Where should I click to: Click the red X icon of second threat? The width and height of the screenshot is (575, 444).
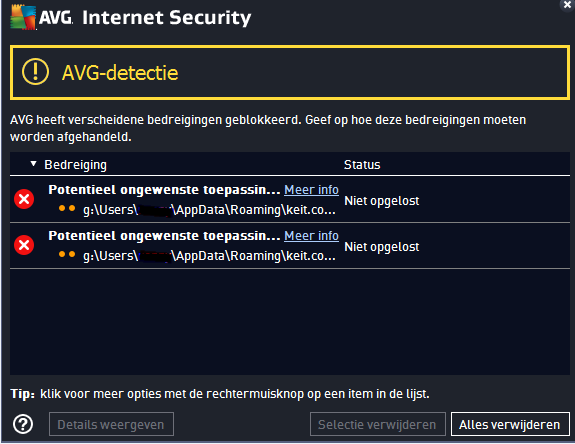click(24, 245)
